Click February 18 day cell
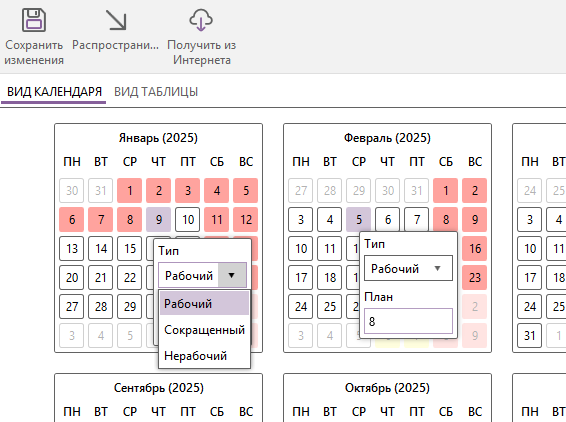The height and width of the screenshot is (422, 566). point(330,278)
